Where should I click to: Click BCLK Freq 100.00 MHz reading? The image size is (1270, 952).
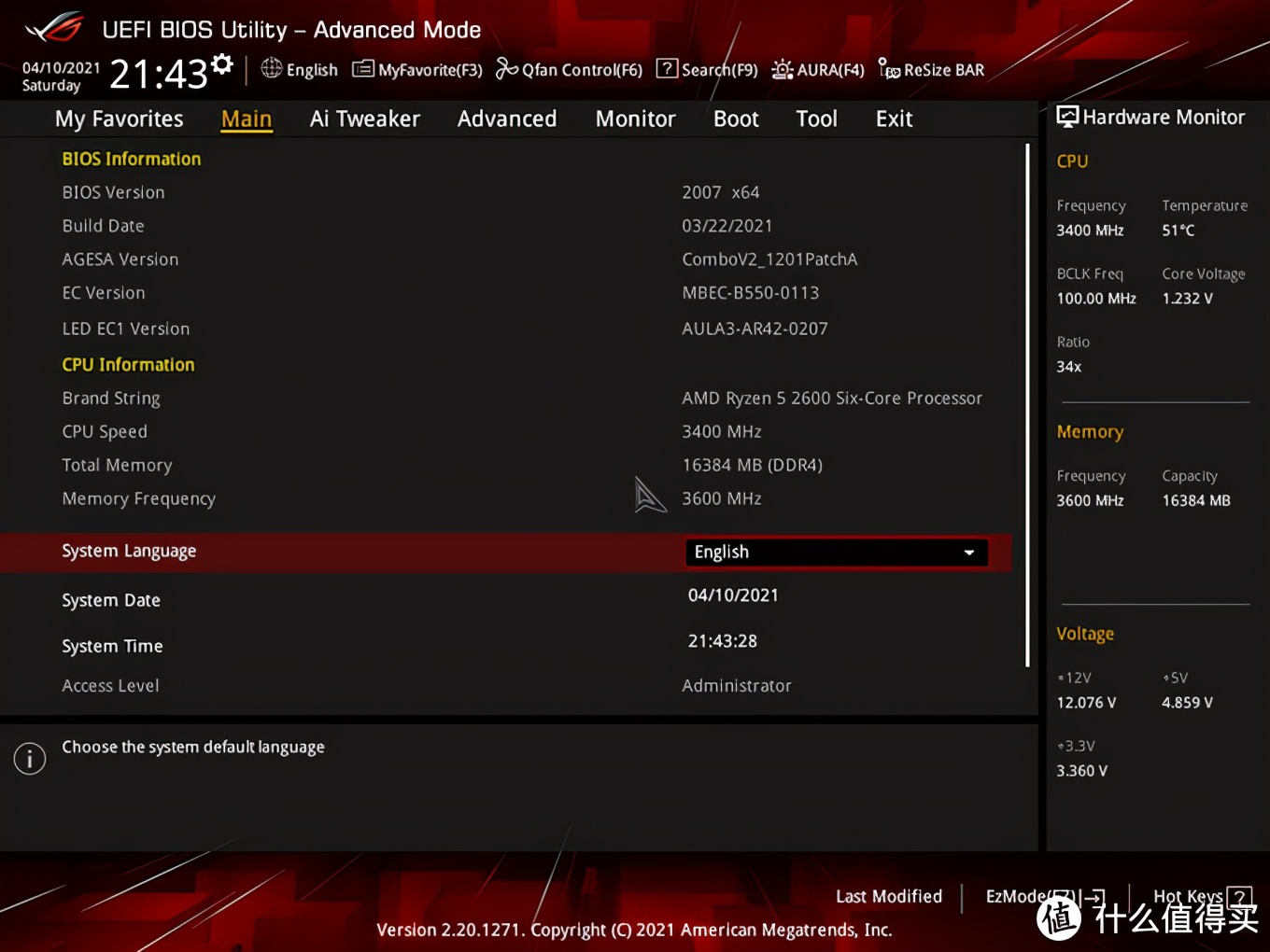(x=1096, y=299)
